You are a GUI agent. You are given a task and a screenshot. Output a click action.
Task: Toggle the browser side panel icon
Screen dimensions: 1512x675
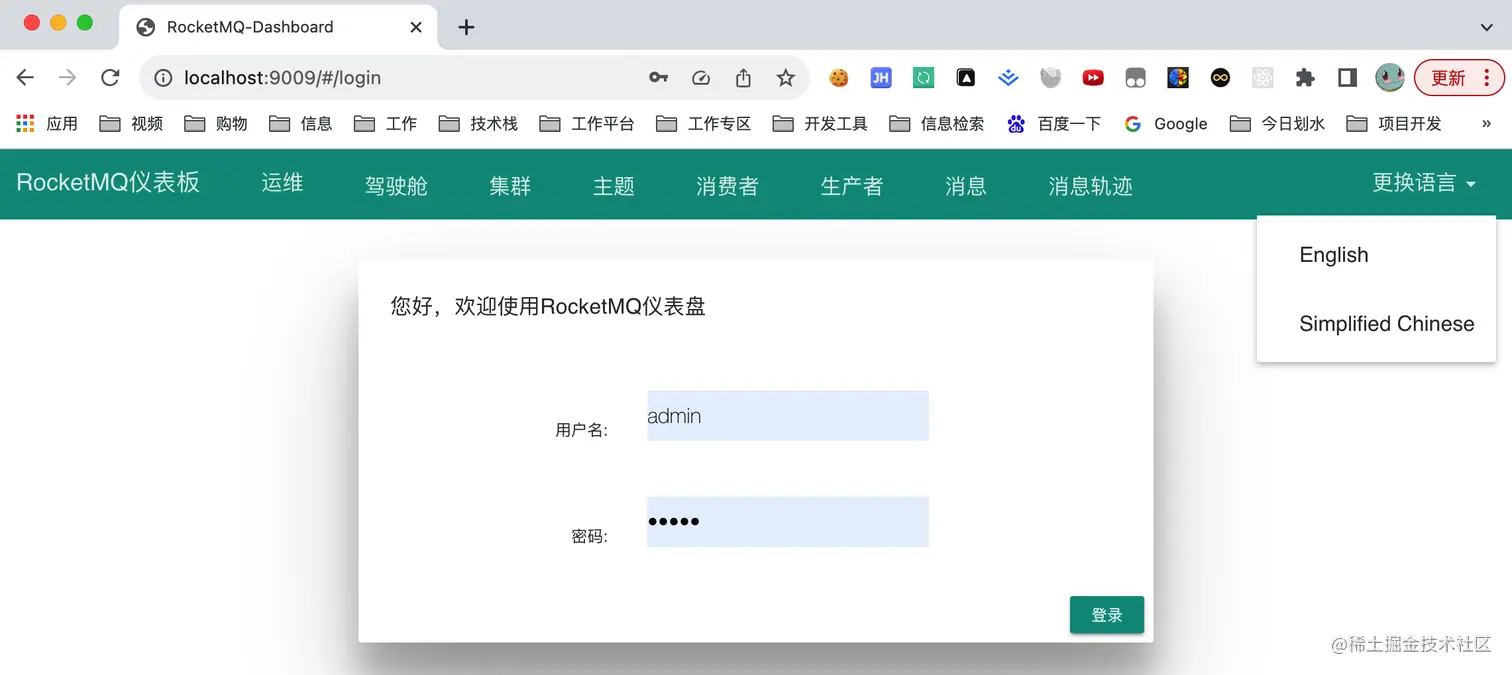tap(1347, 78)
